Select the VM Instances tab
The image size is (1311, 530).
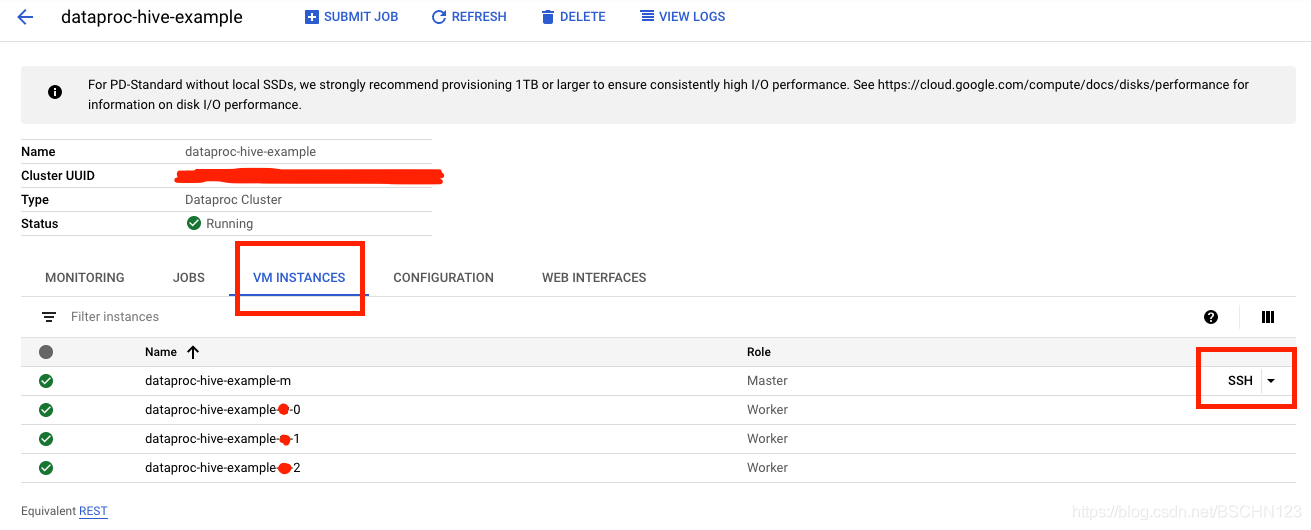[x=299, y=278]
